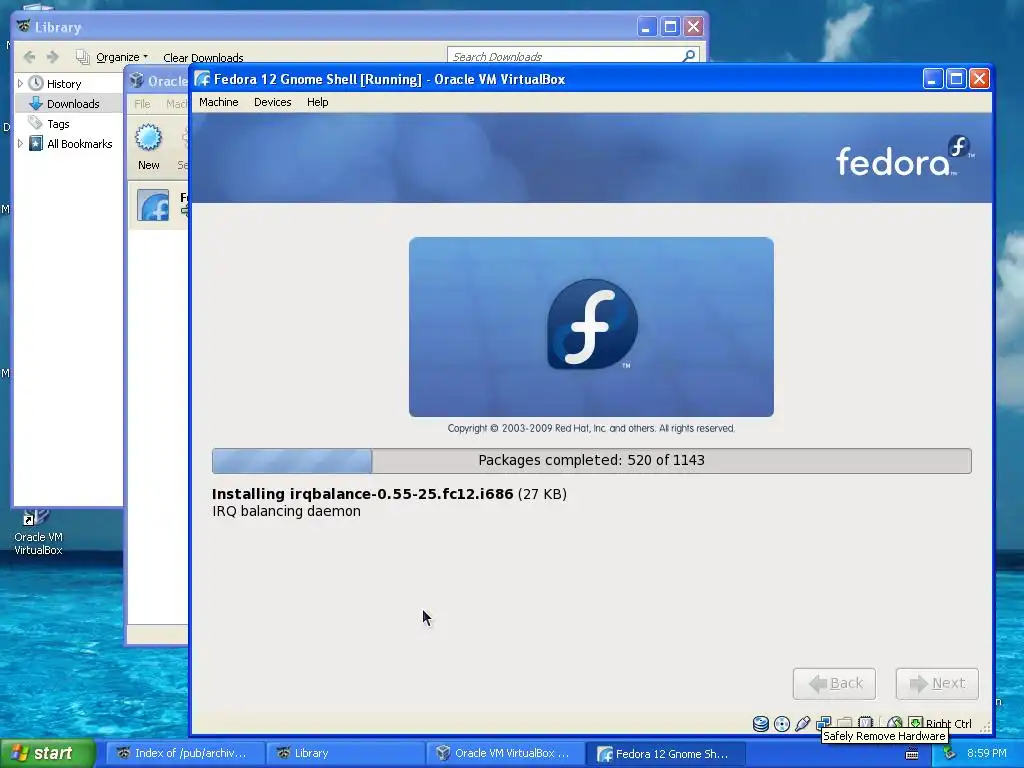Click the mouse integration icon in VM status bar

click(895, 722)
